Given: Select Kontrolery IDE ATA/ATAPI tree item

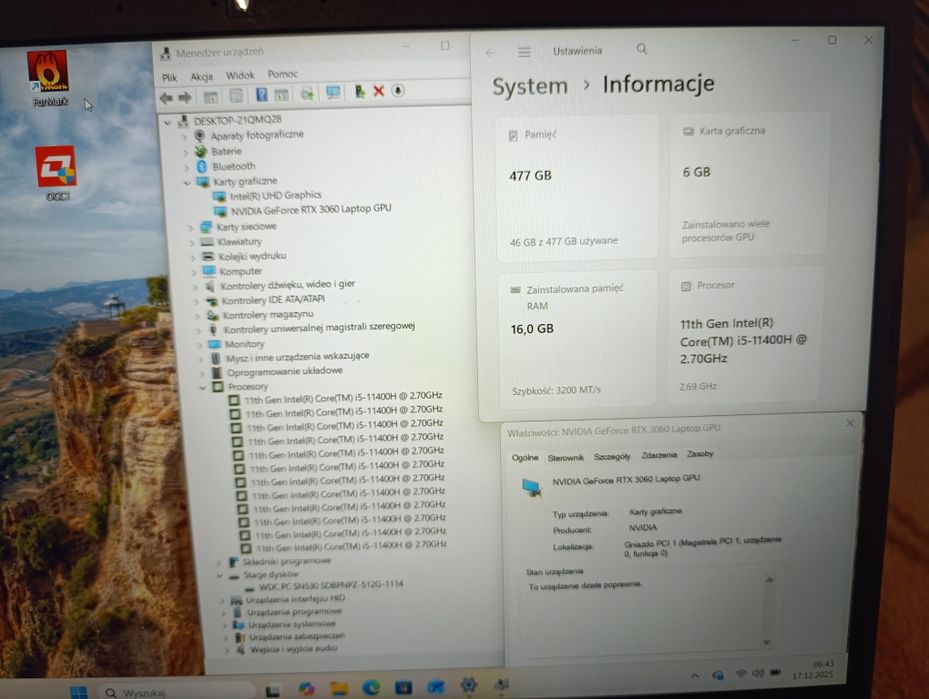Looking at the screenshot, I should (x=273, y=300).
